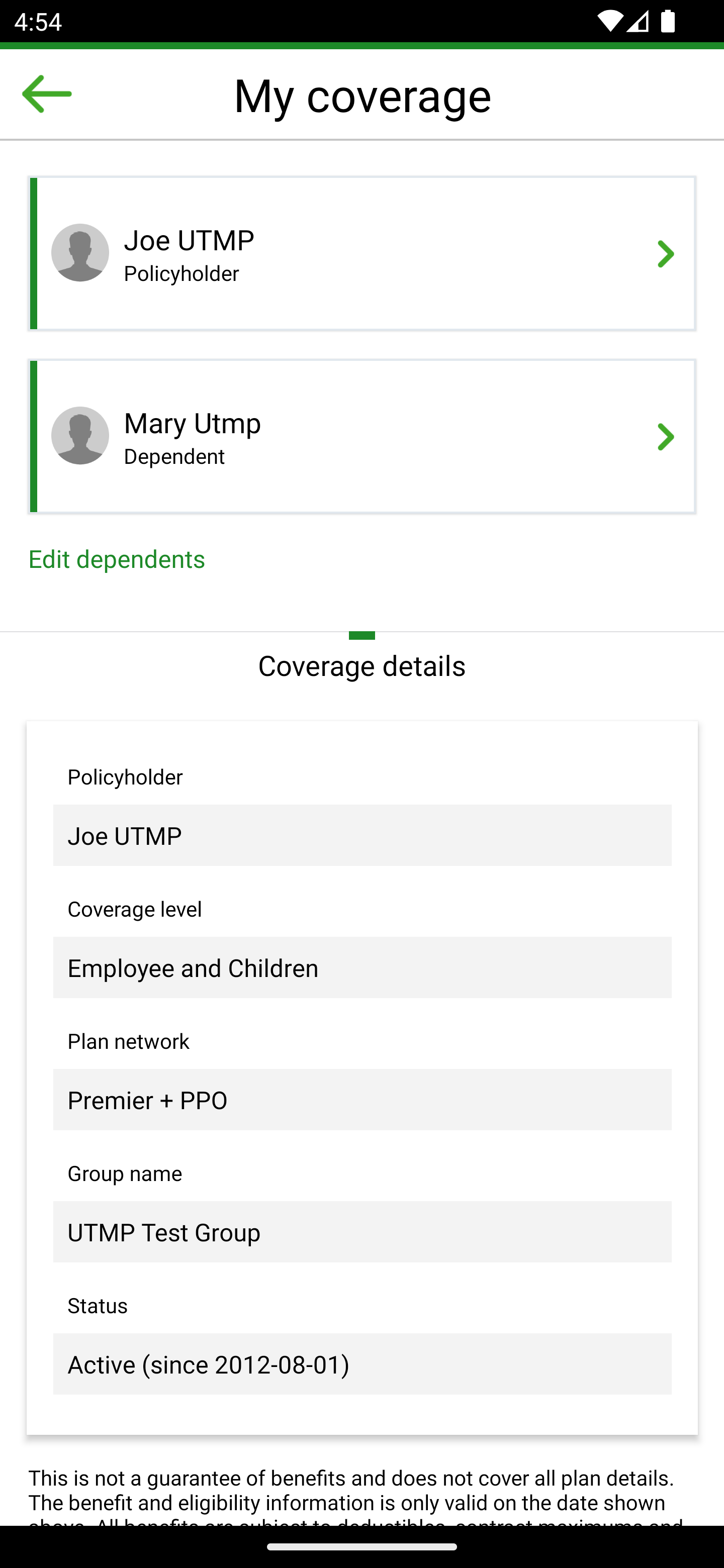This screenshot has width=724, height=1568.
Task: Select the Policyholder field Joe UTMP
Action: [361, 835]
